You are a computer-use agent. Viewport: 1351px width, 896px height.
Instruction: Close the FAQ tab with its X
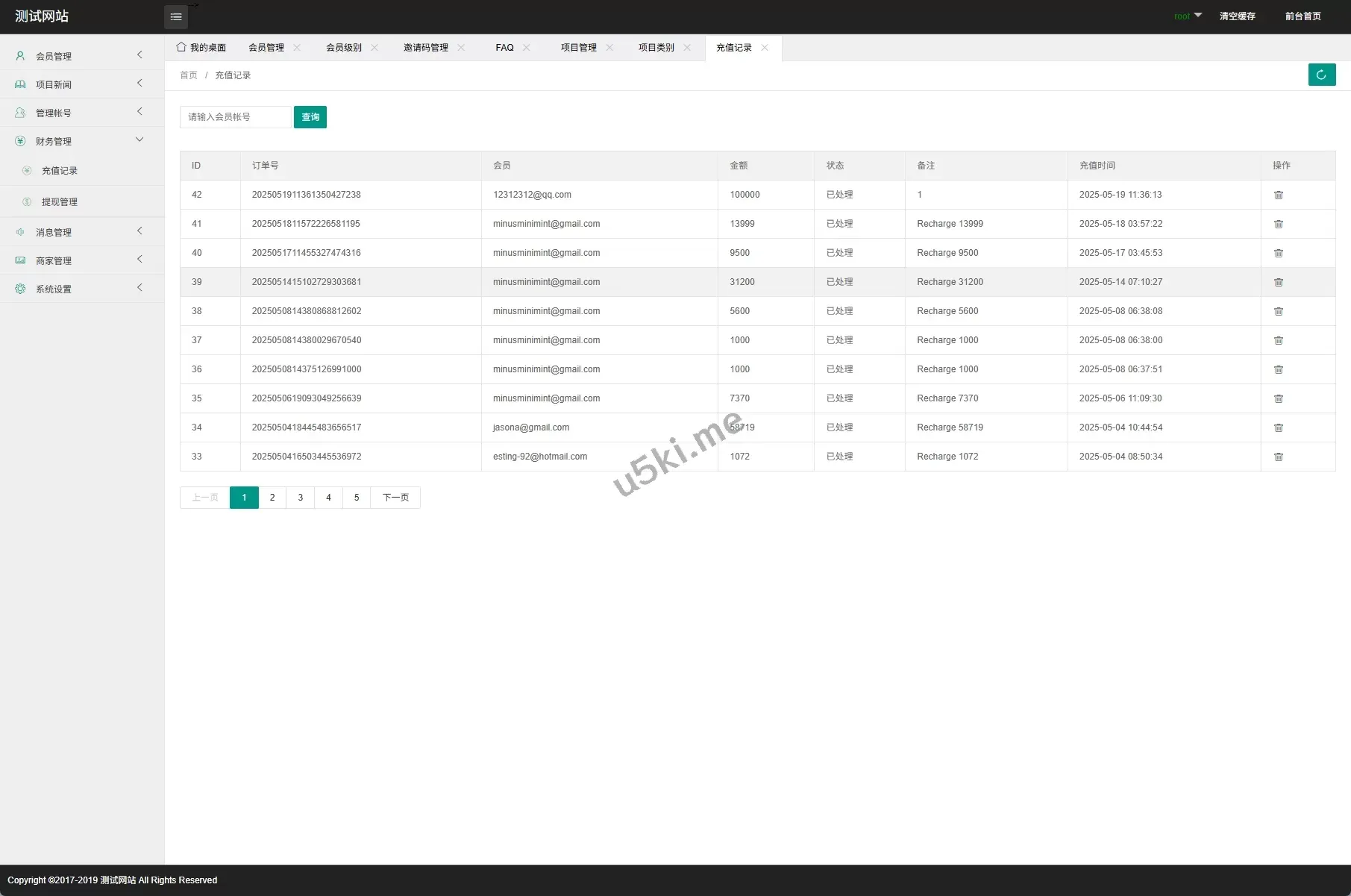pyautogui.click(x=527, y=48)
